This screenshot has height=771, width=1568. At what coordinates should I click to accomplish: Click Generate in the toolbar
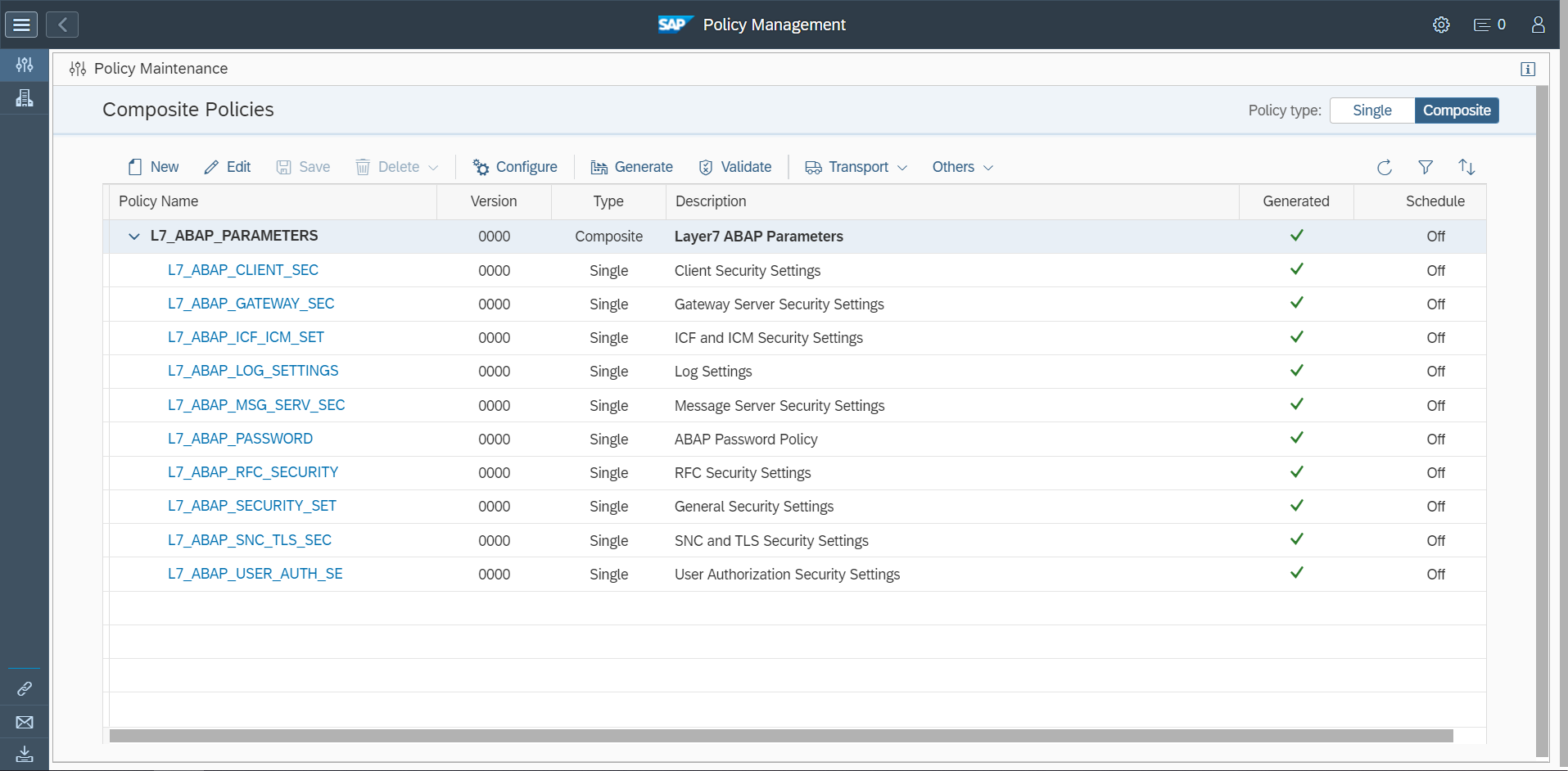pyautogui.click(x=632, y=167)
